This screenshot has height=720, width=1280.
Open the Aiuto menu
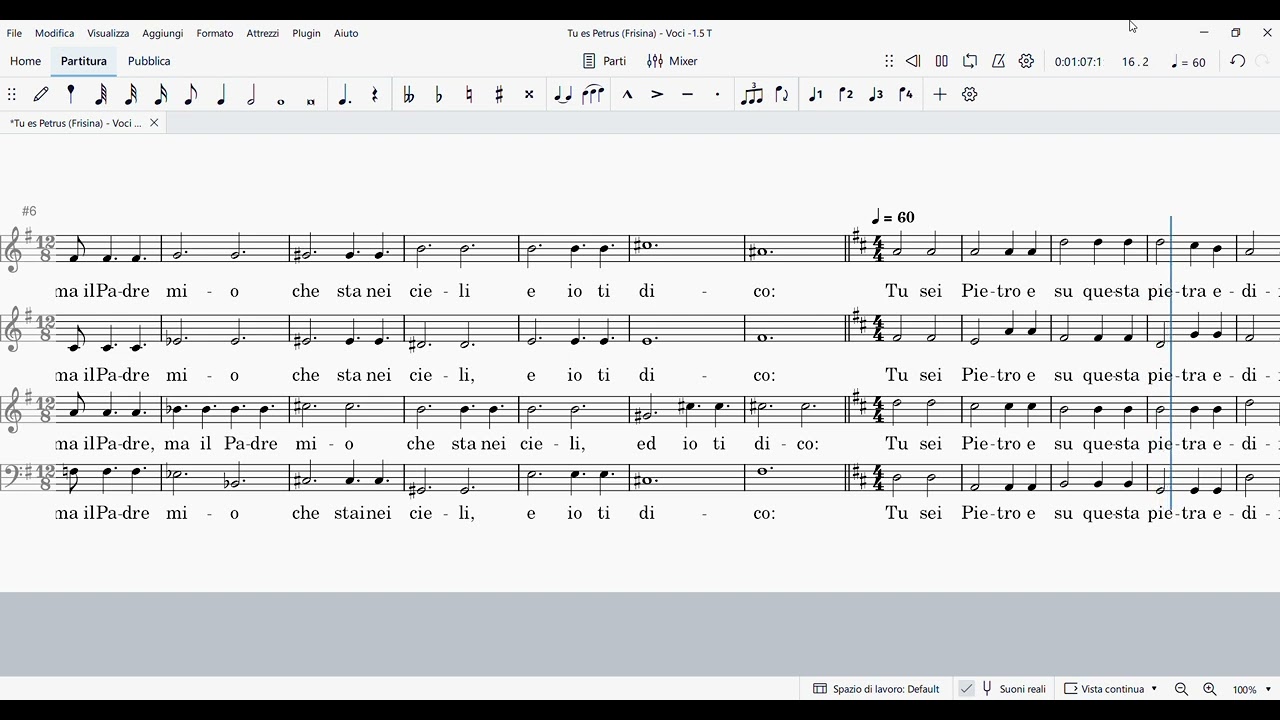click(x=346, y=33)
